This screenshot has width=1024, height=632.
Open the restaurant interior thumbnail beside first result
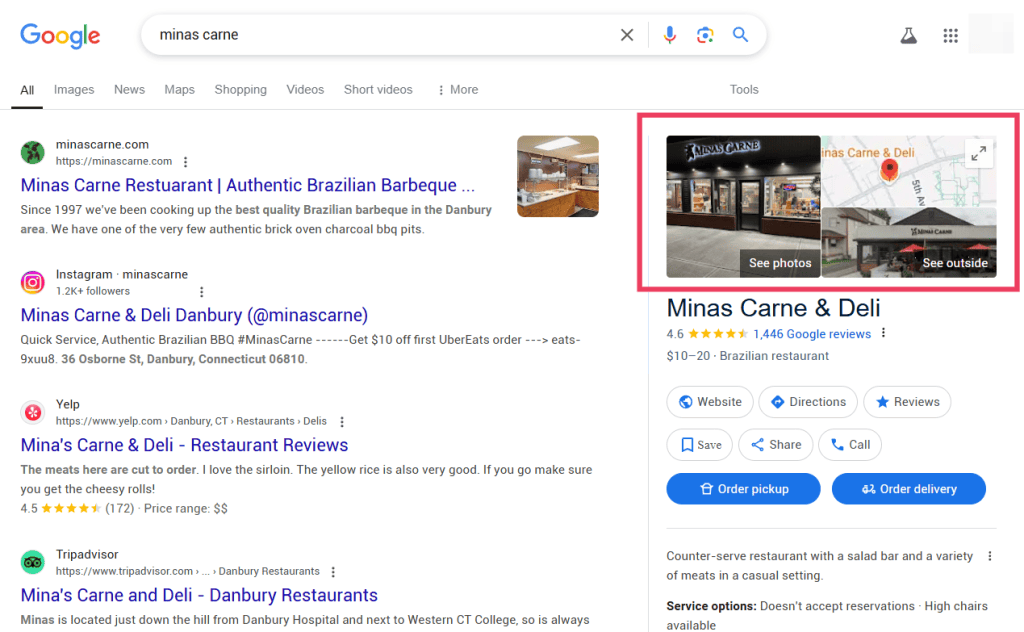pos(558,176)
